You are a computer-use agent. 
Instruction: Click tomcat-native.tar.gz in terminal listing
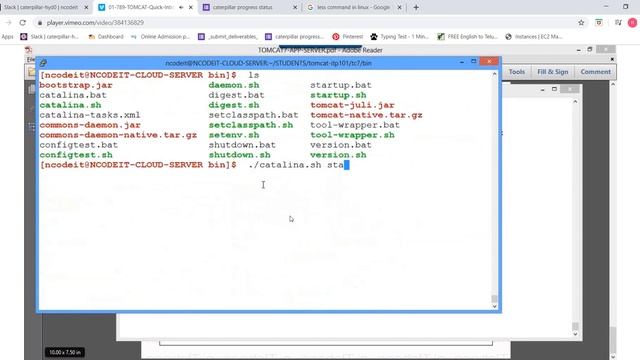click(x=366, y=115)
